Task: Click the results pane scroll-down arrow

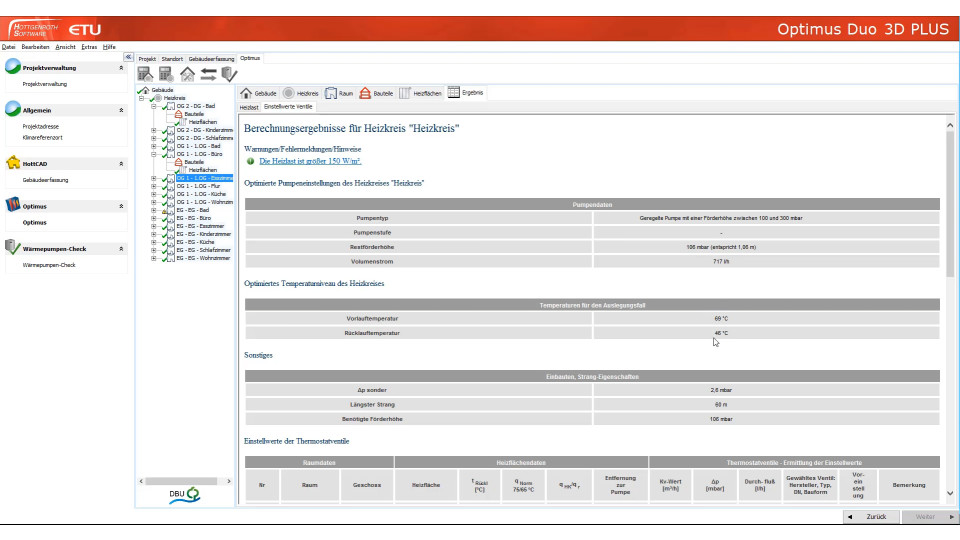Action: (949, 493)
